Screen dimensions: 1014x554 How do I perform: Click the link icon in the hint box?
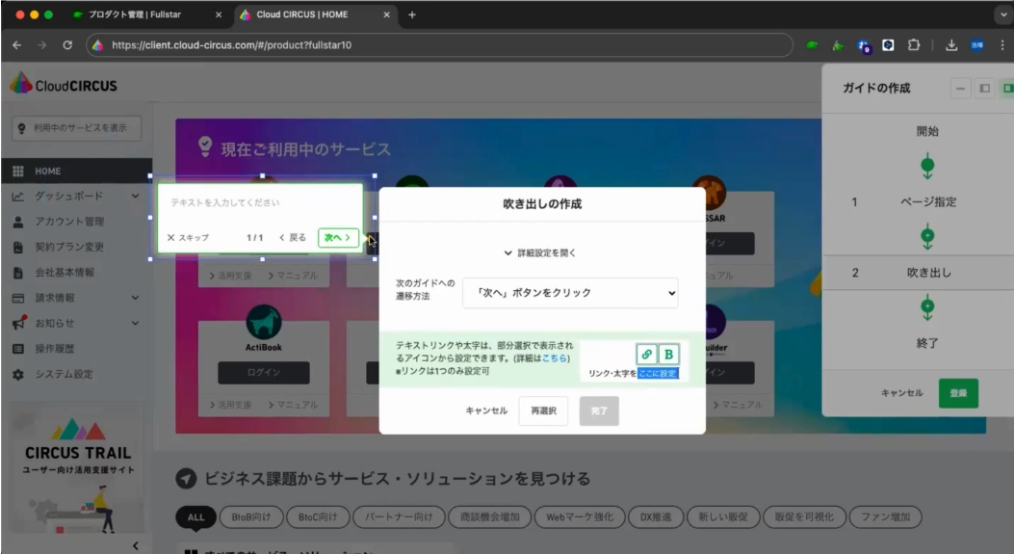click(647, 354)
